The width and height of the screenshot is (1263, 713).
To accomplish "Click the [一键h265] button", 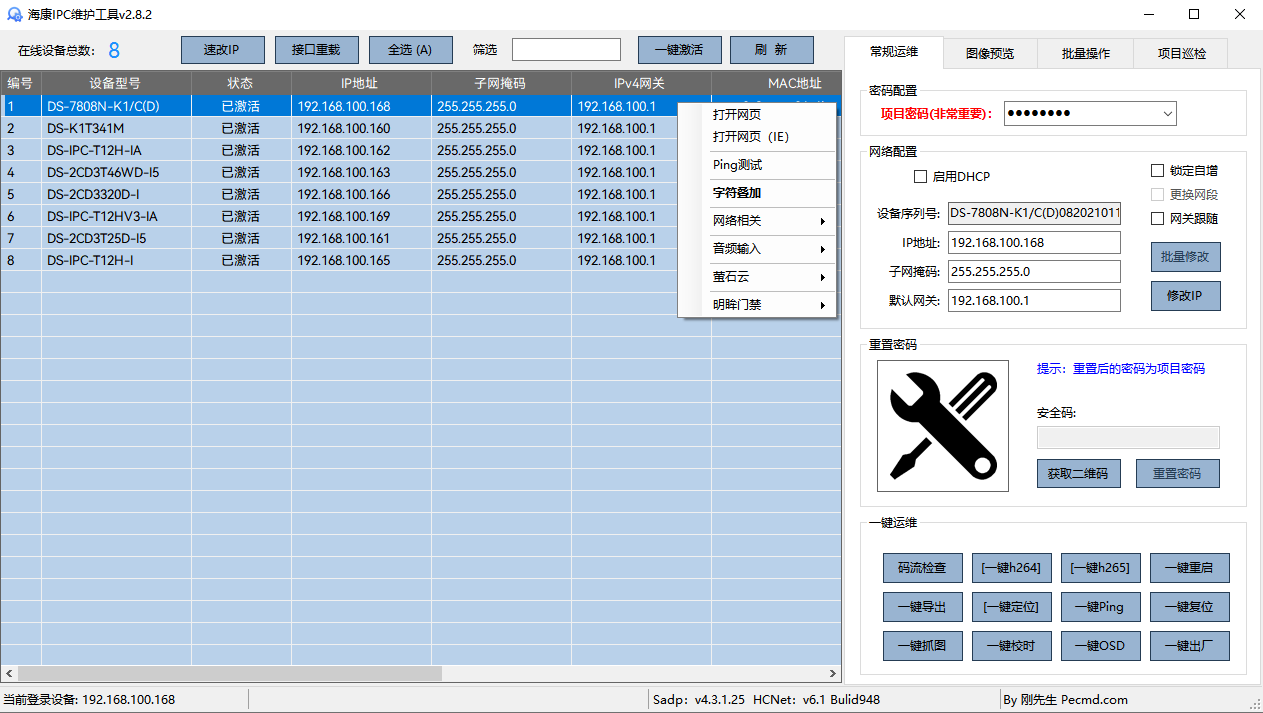I will [x=1100, y=568].
